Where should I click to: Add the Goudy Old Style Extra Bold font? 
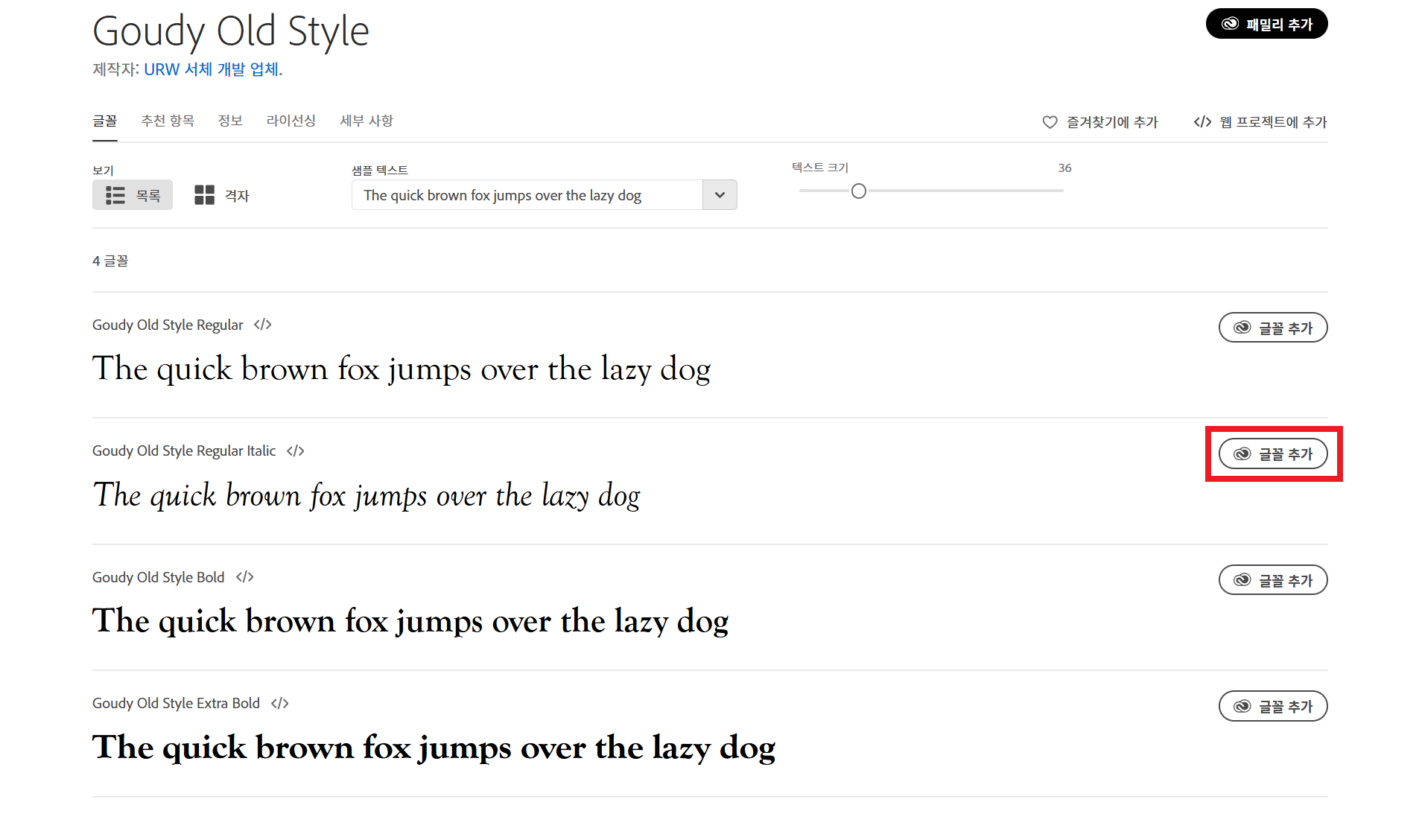[x=1273, y=706]
